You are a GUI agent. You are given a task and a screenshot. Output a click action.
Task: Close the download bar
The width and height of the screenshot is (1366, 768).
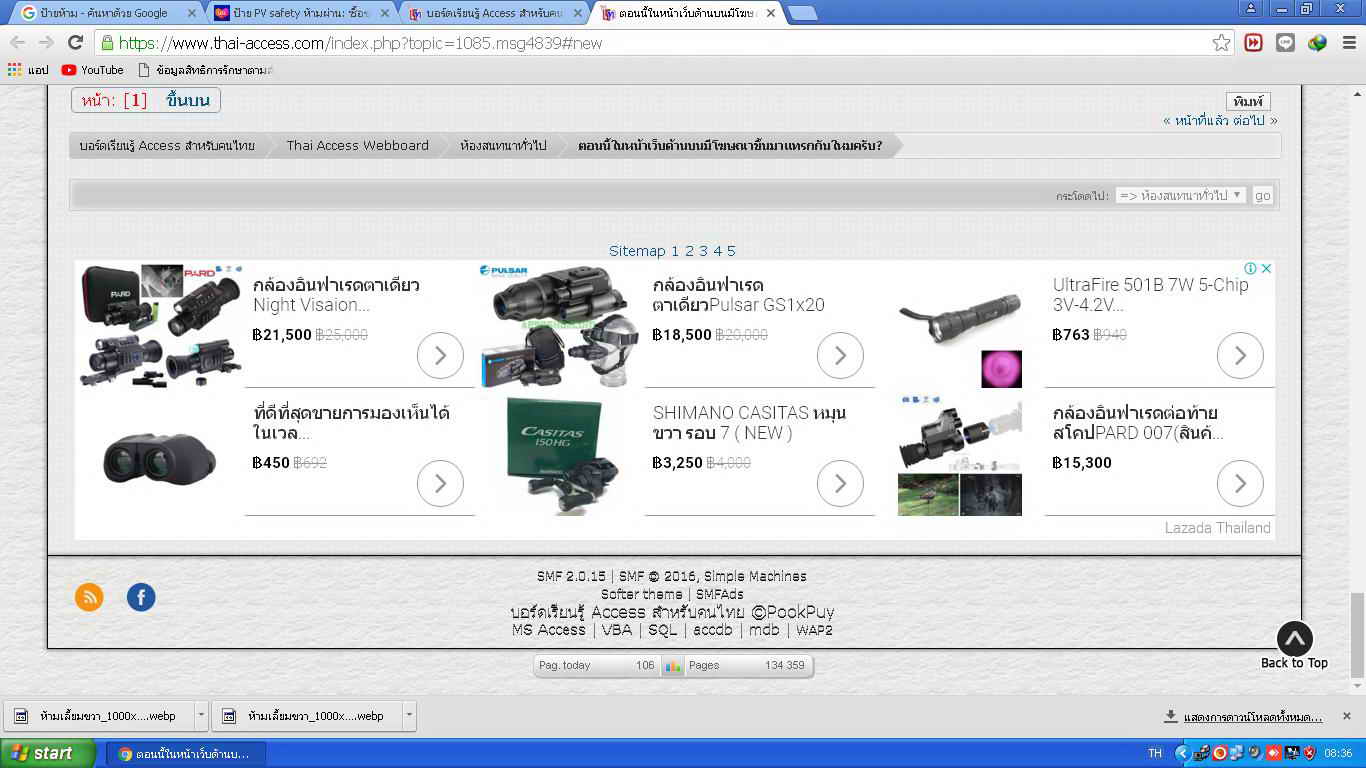pos(1346,716)
